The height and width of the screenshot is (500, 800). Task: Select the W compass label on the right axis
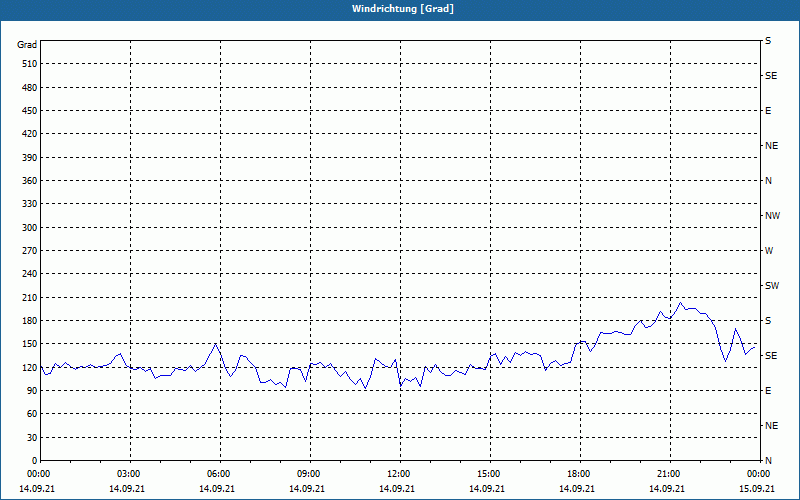point(769,251)
